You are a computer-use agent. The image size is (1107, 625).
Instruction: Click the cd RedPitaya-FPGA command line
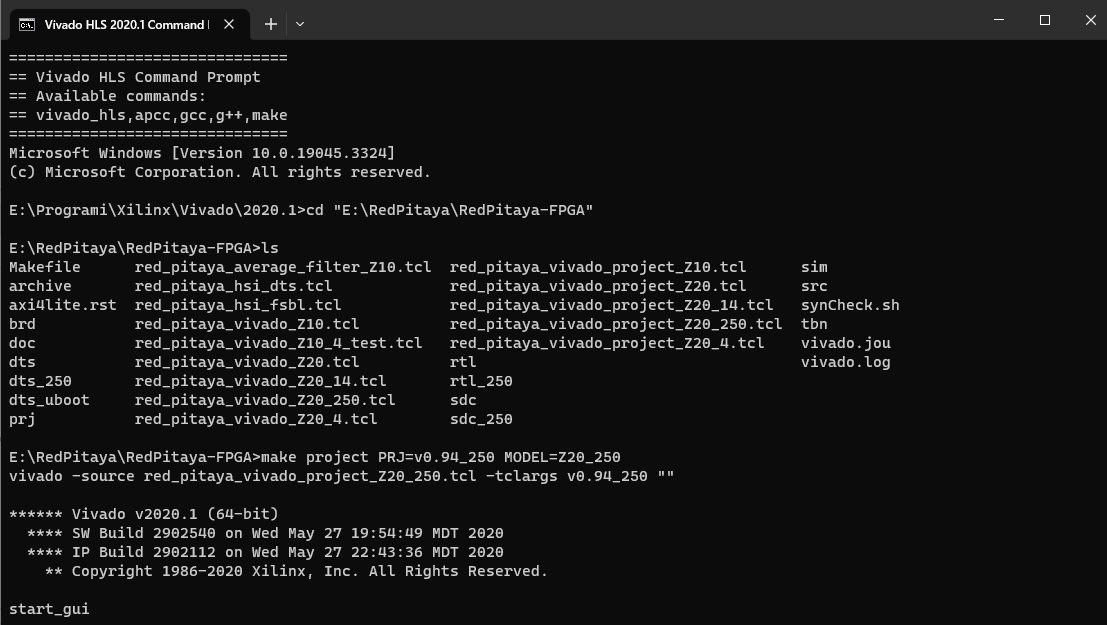(301, 210)
